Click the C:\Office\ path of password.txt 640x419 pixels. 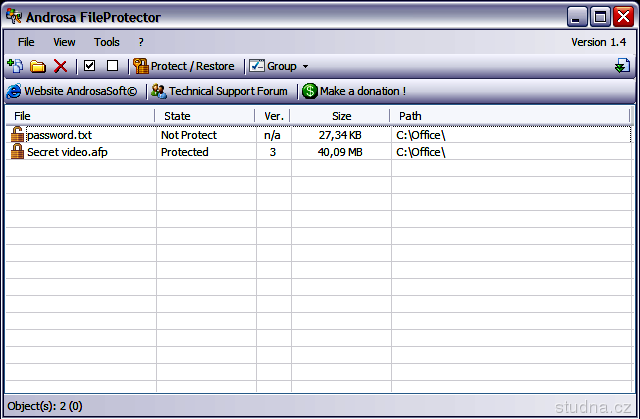(420, 135)
